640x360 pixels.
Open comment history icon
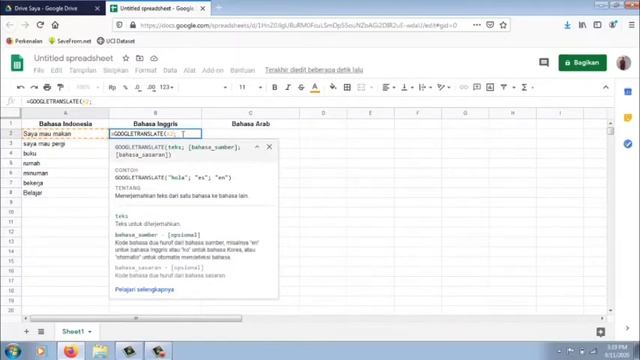coord(544,62)
